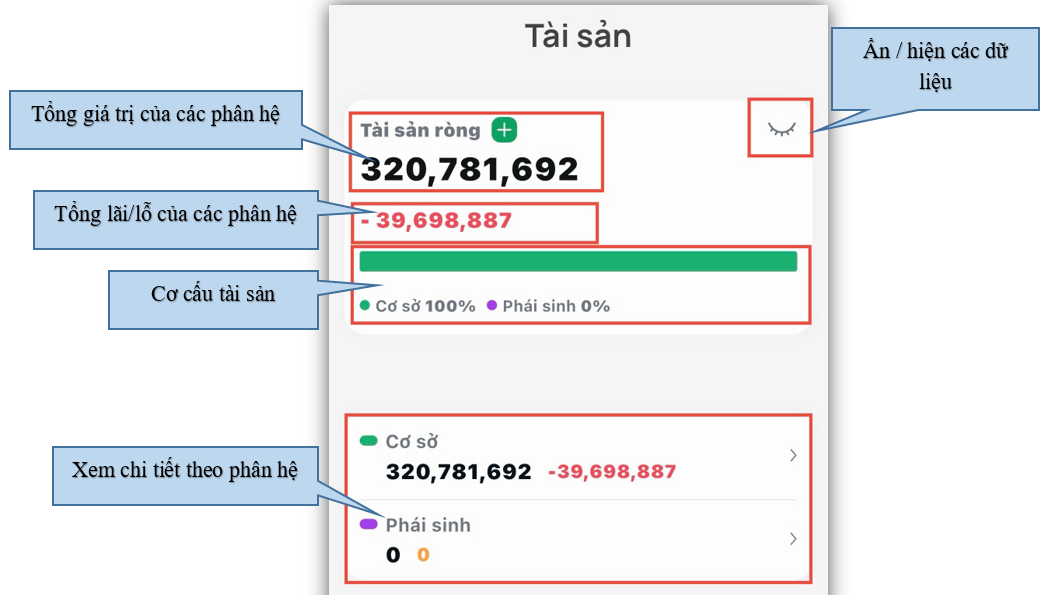The height and width of the screenshot is (595, 1043).
Task: Click the orange 0 value in Phái sinh row
Action: (x=423, y=554)
